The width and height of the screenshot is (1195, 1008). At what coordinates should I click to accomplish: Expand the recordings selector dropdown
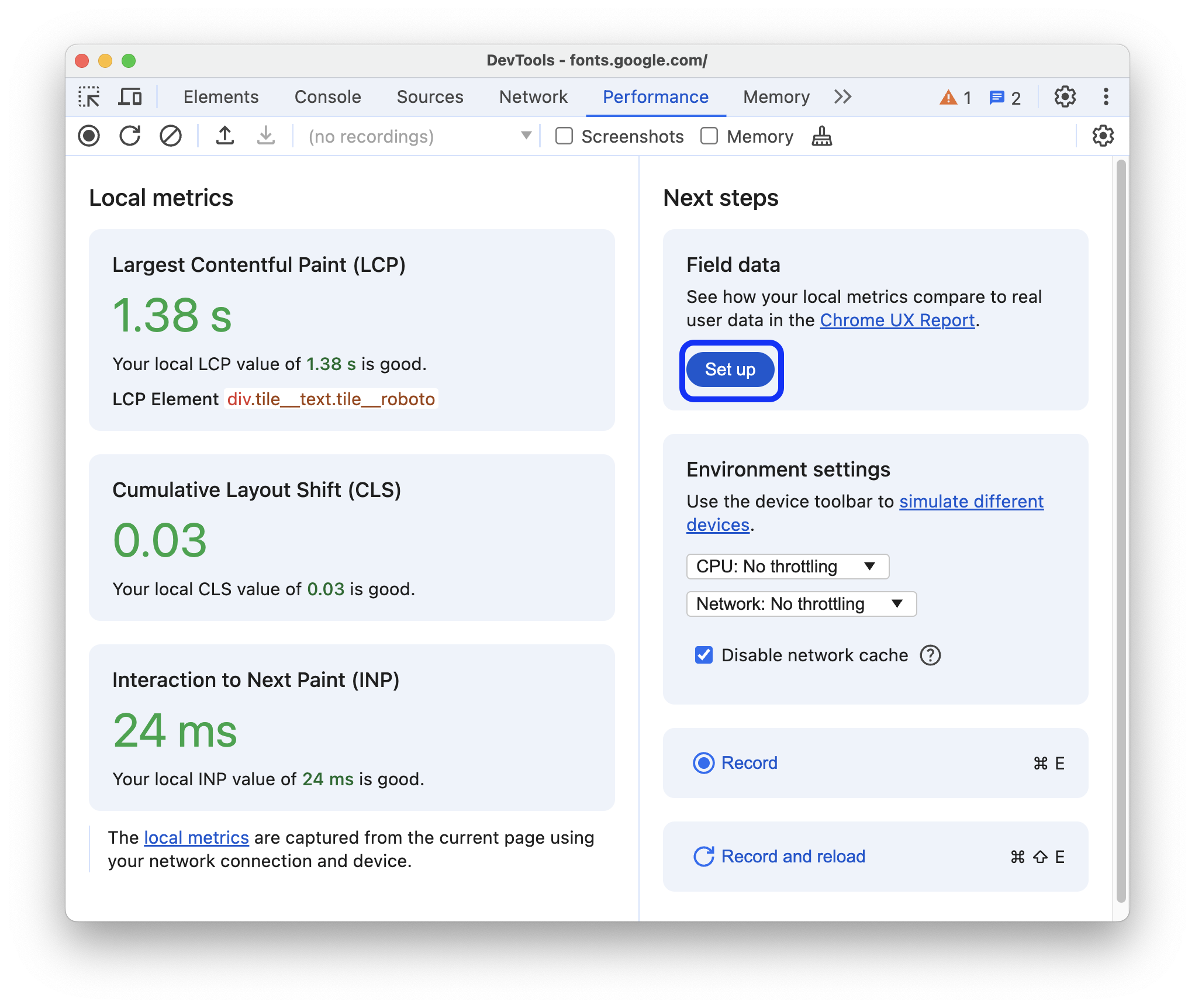click(x=527, y=137)
